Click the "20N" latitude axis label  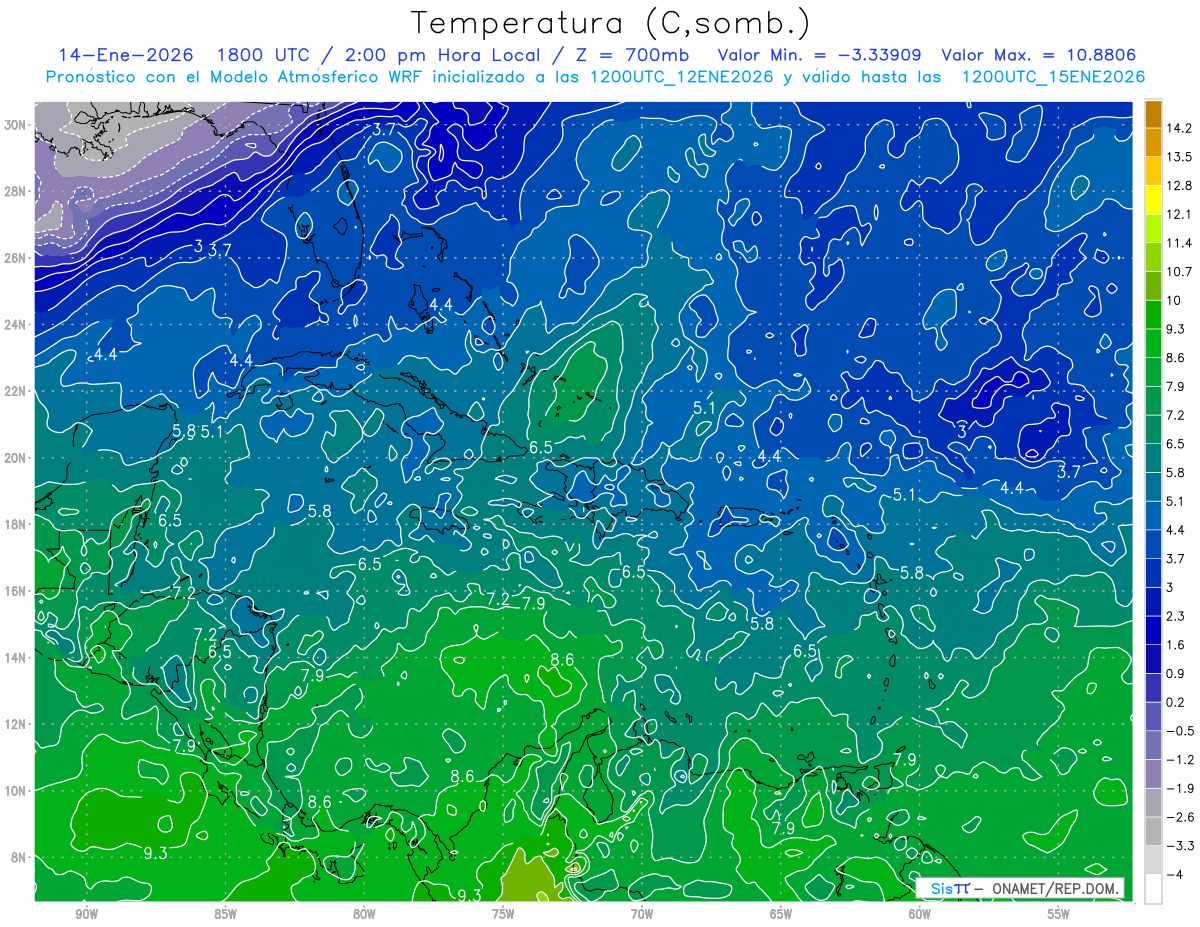pos(17,458)
